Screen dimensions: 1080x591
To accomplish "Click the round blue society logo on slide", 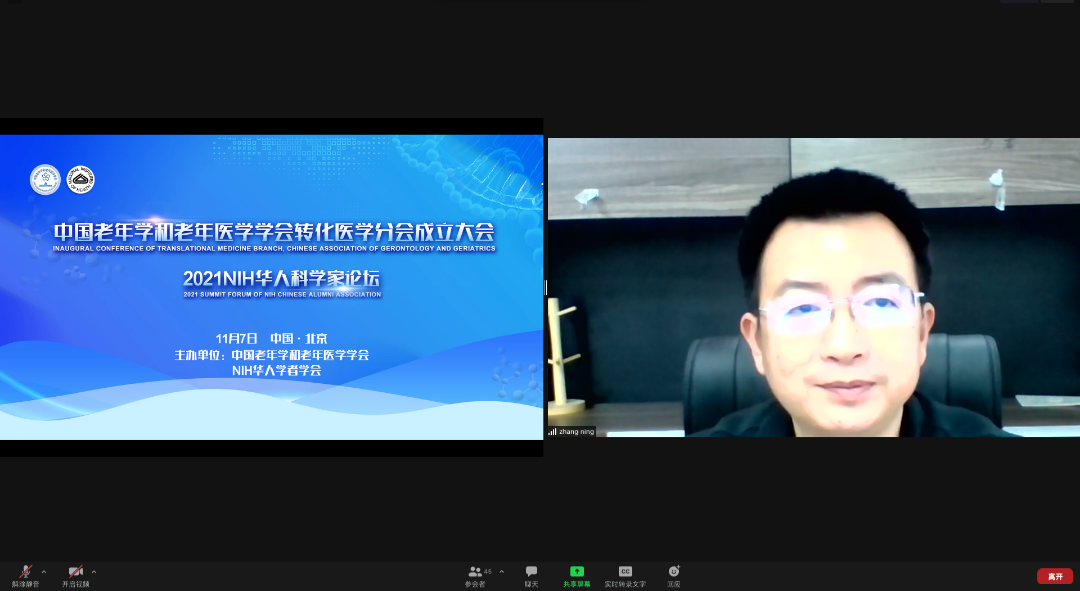I will click(45, 180).
